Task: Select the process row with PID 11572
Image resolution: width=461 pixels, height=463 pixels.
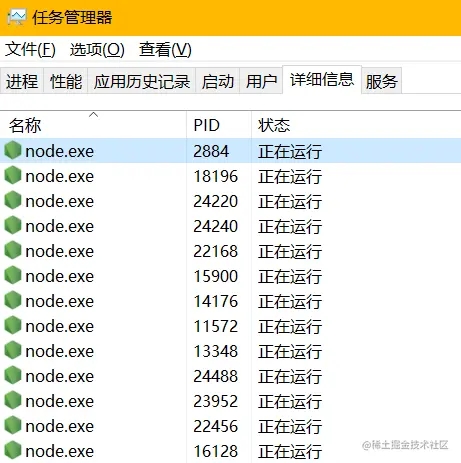Action: 230,326
